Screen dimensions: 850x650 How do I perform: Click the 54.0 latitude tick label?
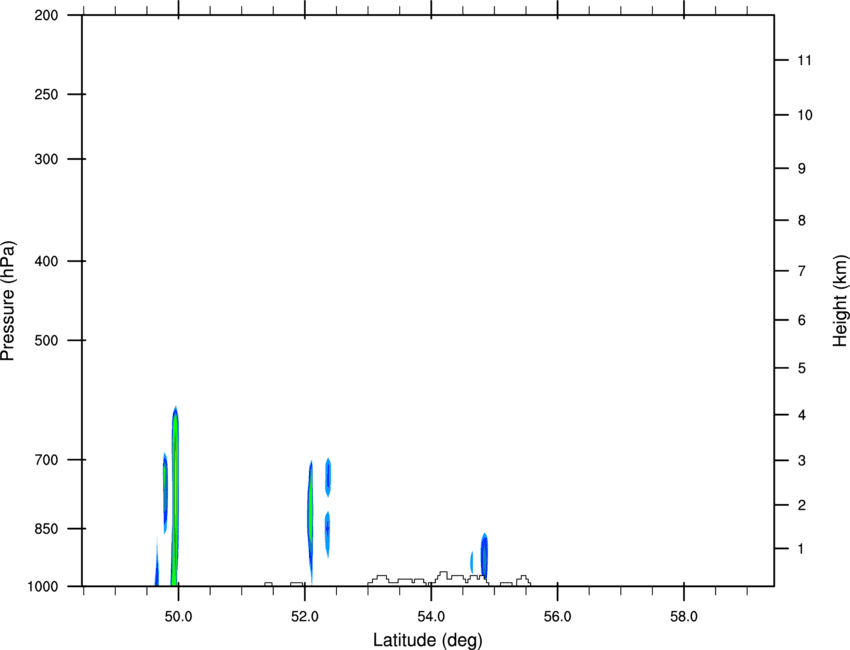[x=432, y=617]
